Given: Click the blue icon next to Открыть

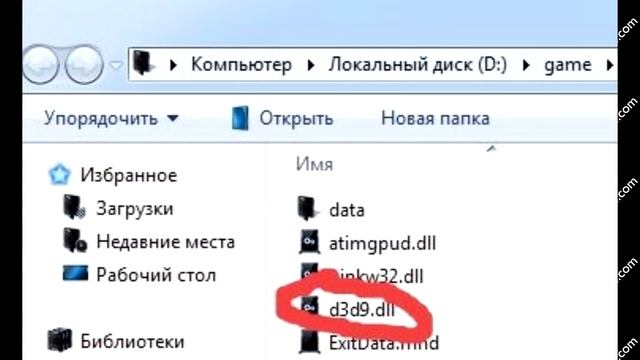Looking at the screenshot, I should [x=240, y=118].
